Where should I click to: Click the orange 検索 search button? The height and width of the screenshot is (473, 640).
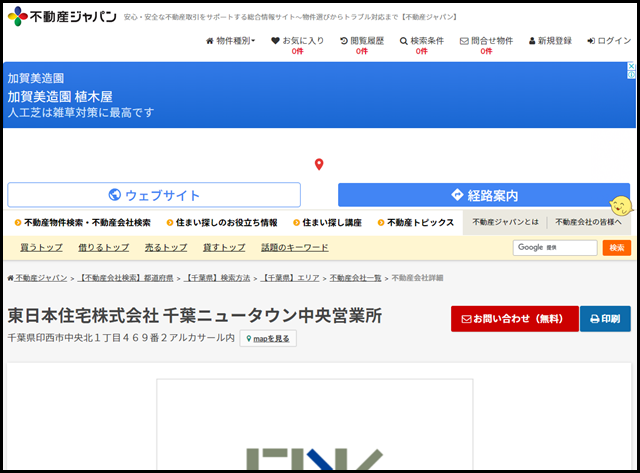617,248
